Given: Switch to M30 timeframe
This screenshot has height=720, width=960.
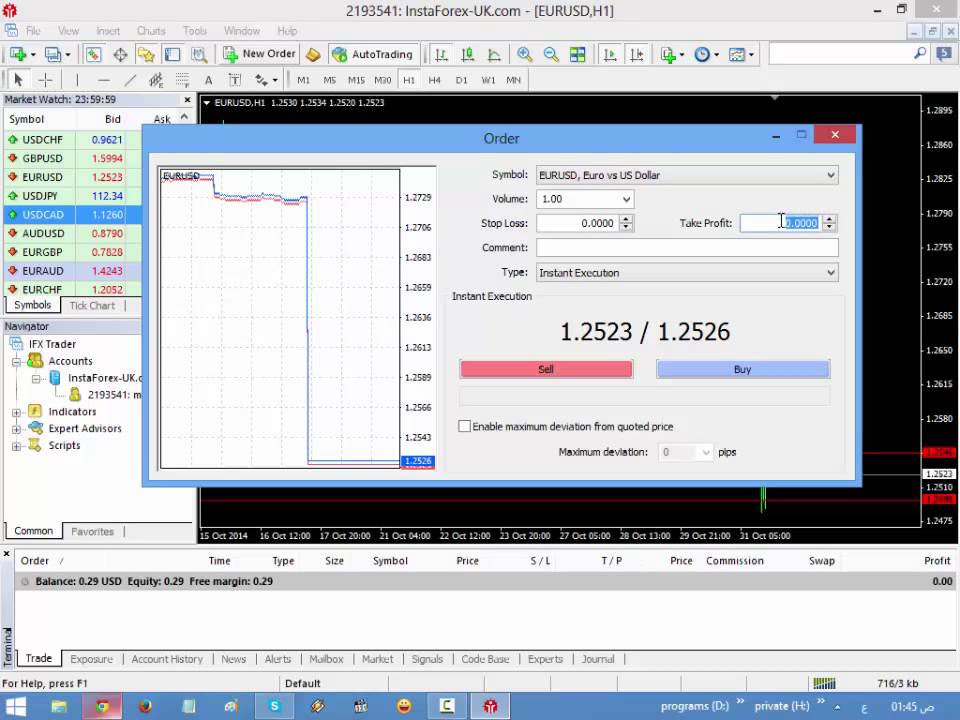Looking at the screenshot, I should tap(383, 80).
